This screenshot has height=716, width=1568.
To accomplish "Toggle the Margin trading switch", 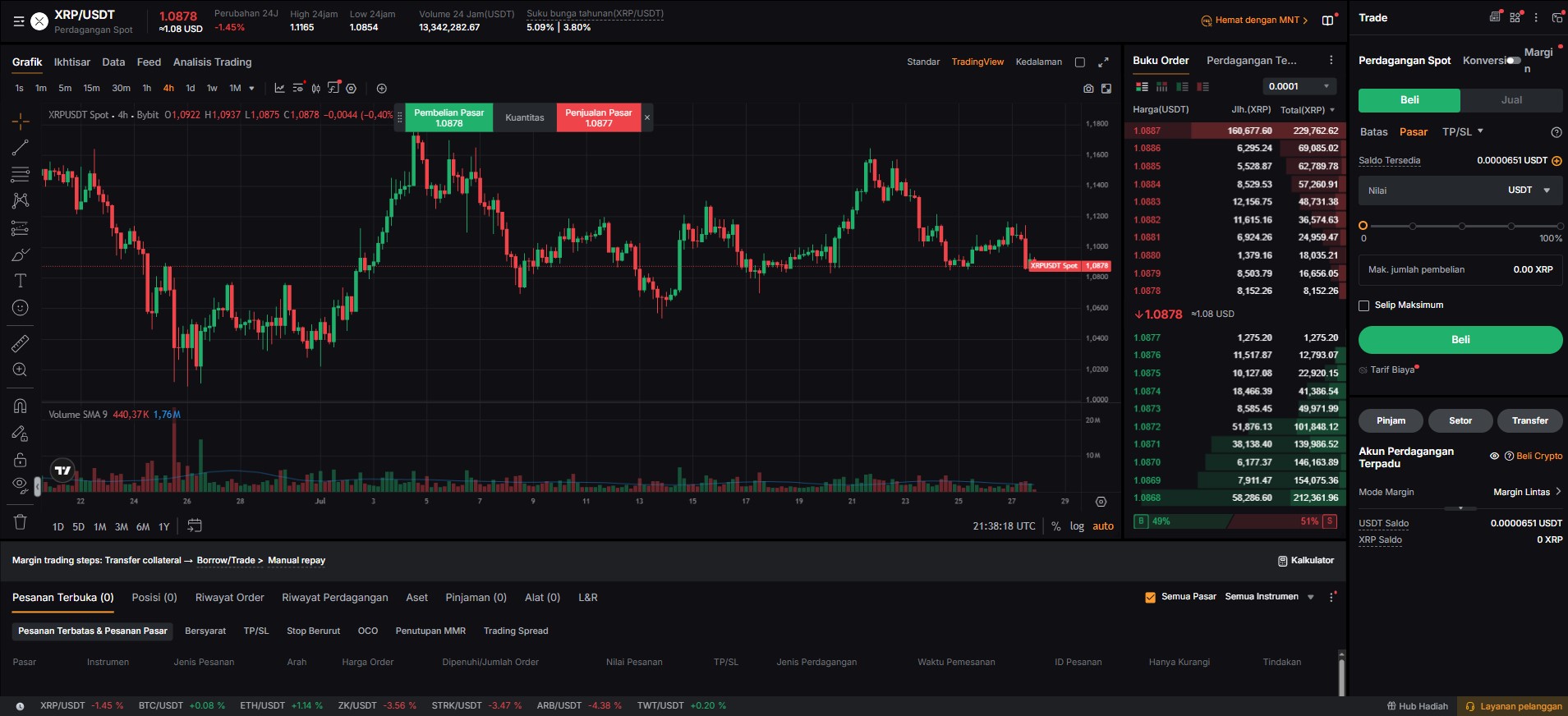I will 1513,60.
